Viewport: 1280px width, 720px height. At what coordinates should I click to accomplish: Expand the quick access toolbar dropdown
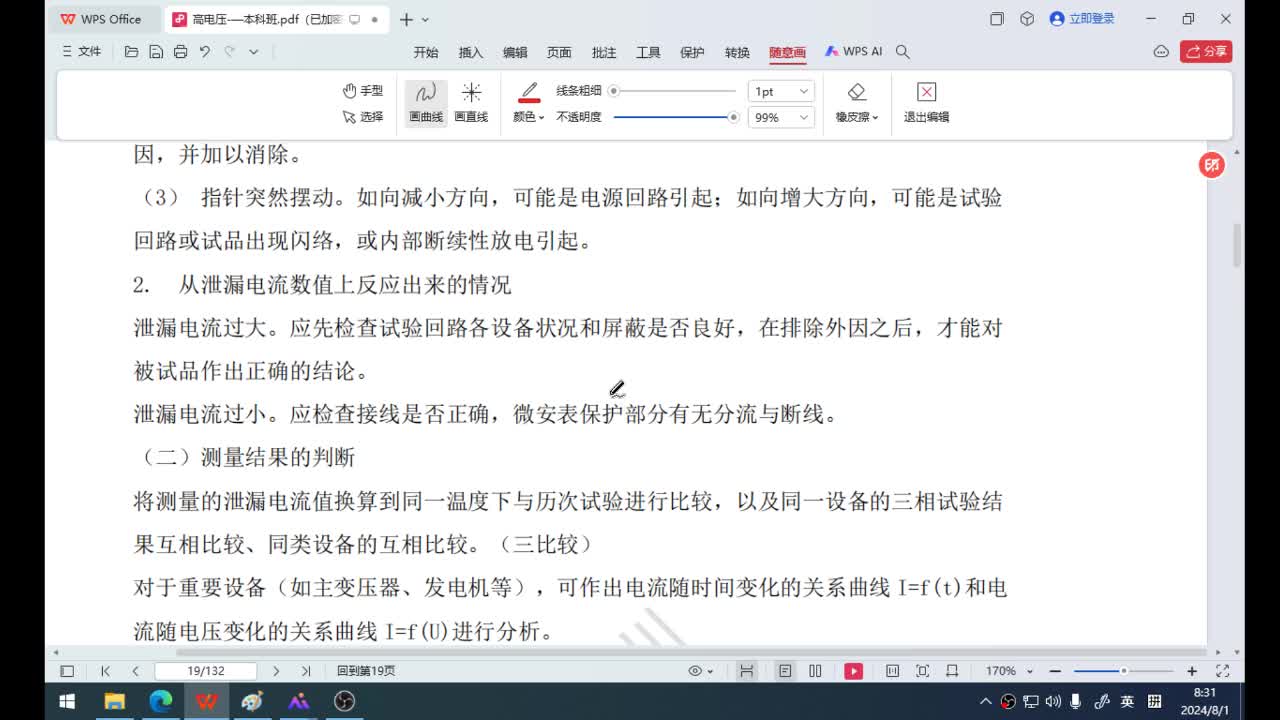[253, 51]
